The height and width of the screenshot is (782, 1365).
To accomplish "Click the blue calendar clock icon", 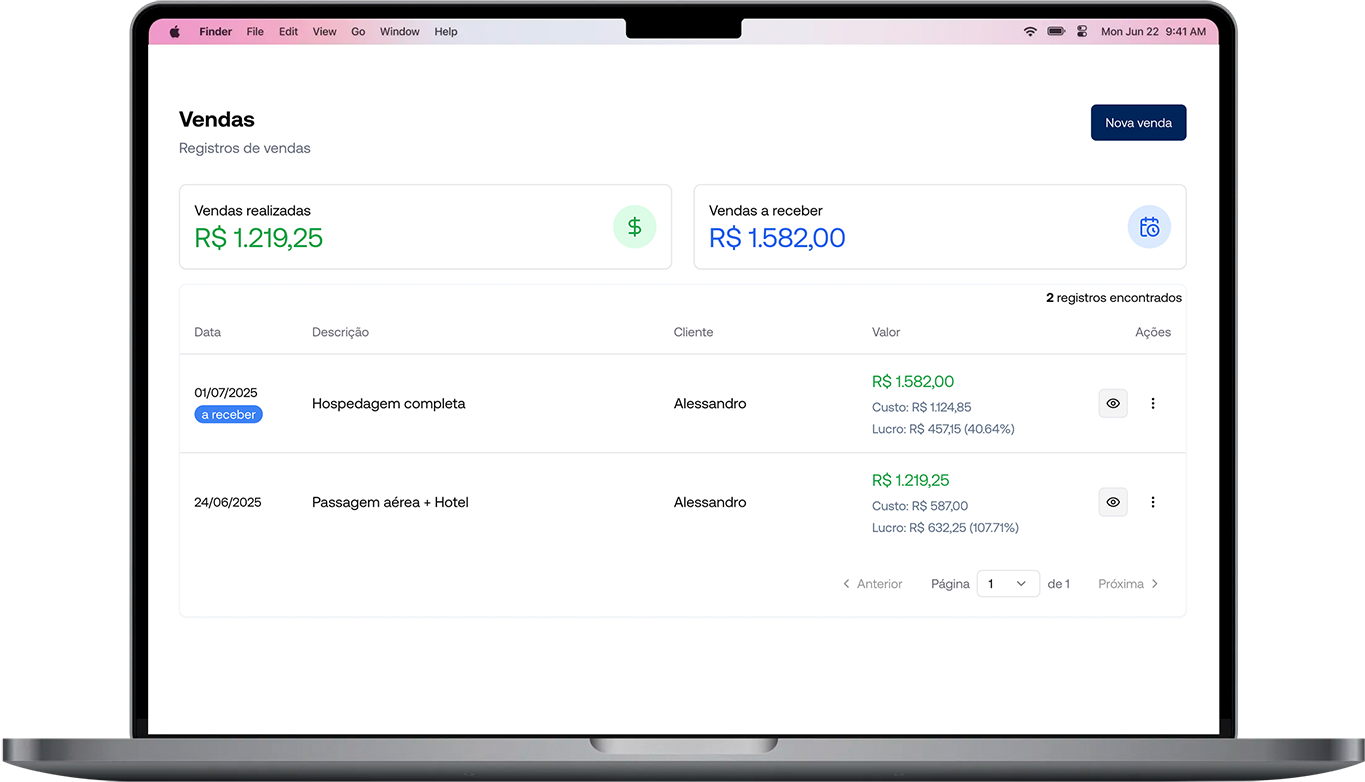I will pos(1149,227).
